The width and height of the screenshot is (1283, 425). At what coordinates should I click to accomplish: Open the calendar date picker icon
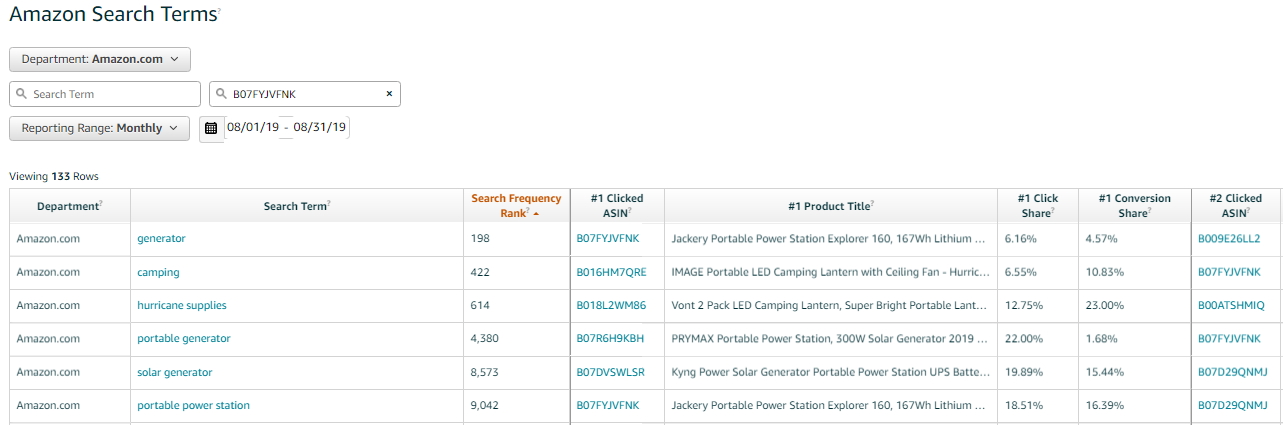coord(211,128)
